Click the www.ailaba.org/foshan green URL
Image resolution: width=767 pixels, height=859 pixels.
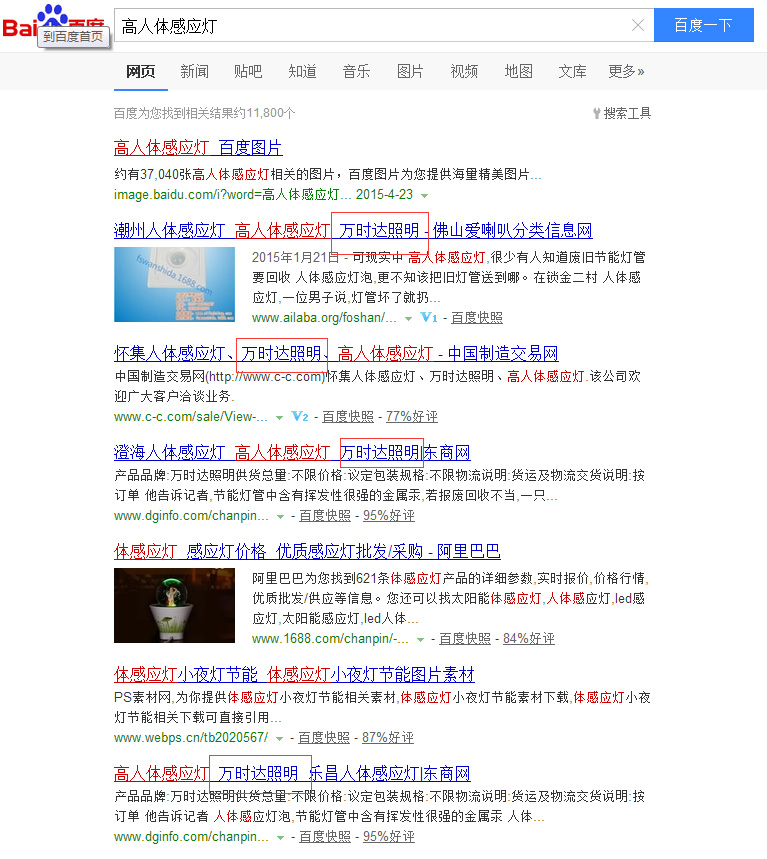[324, 318]
